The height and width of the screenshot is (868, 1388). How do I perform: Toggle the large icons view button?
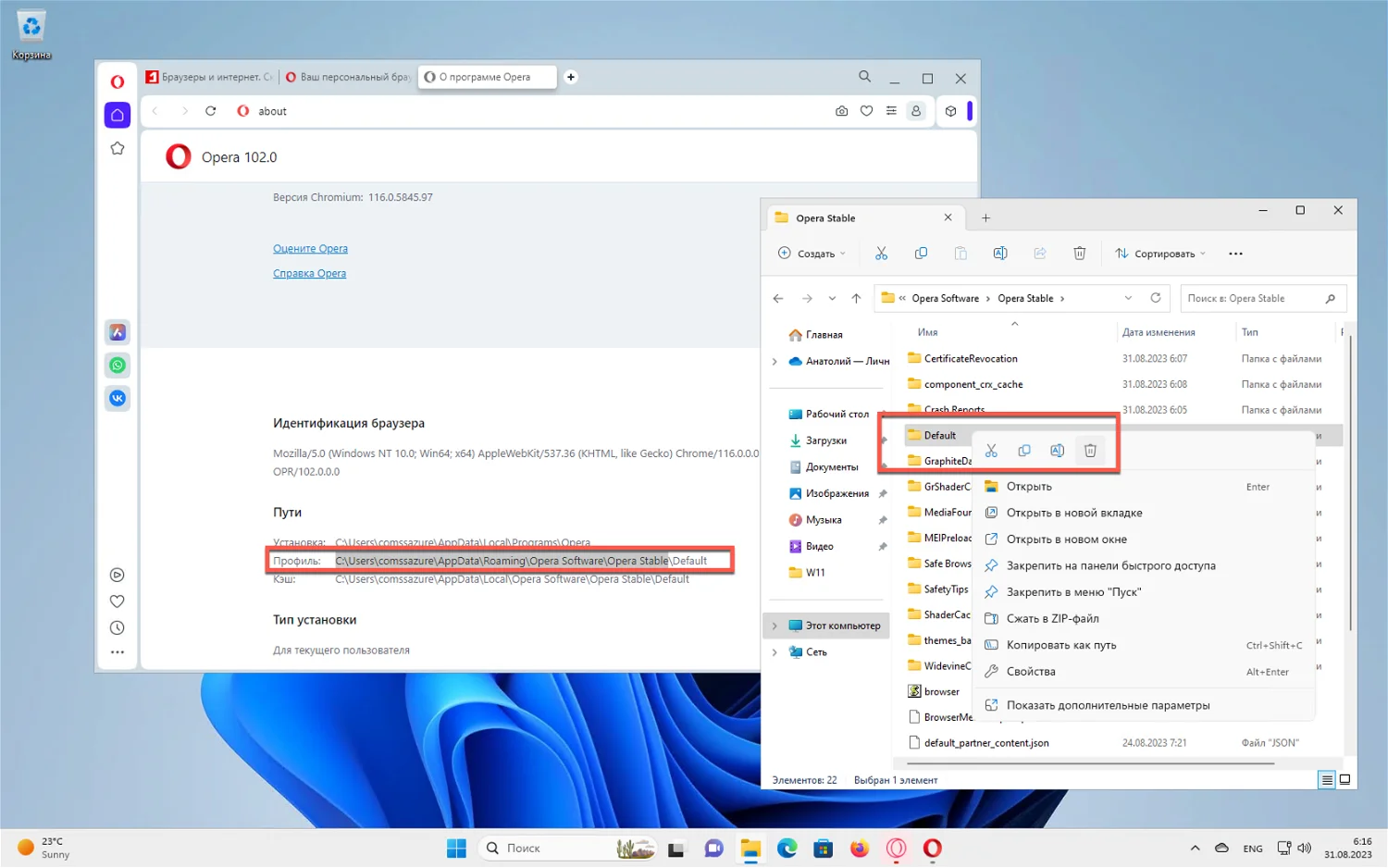pos(1345,780)
